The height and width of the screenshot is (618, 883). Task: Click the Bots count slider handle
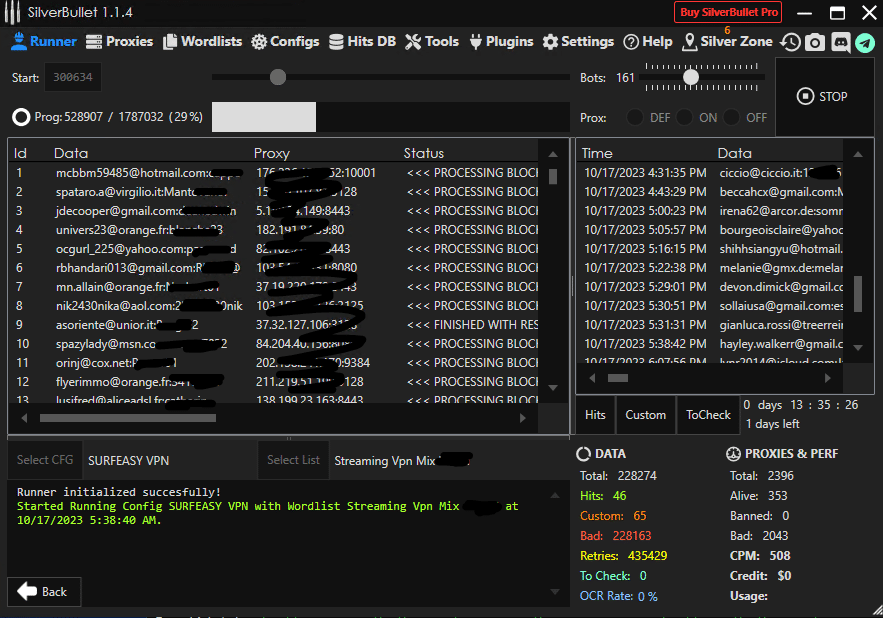[690, 77]
